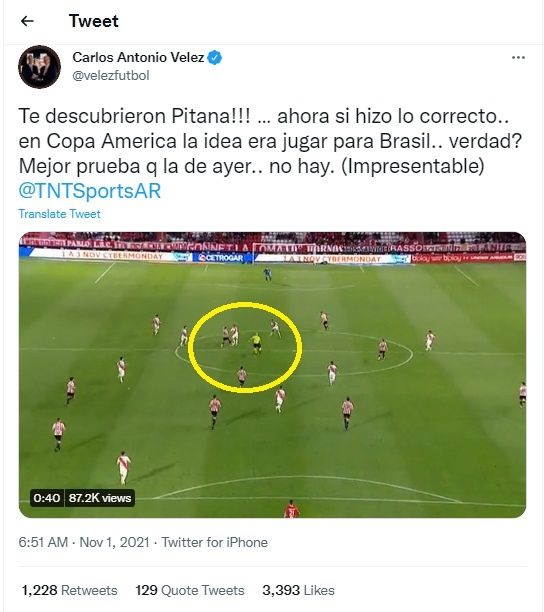Click the 87.2K views label
This screenshot has width=544, height=612.
point(100,498)
